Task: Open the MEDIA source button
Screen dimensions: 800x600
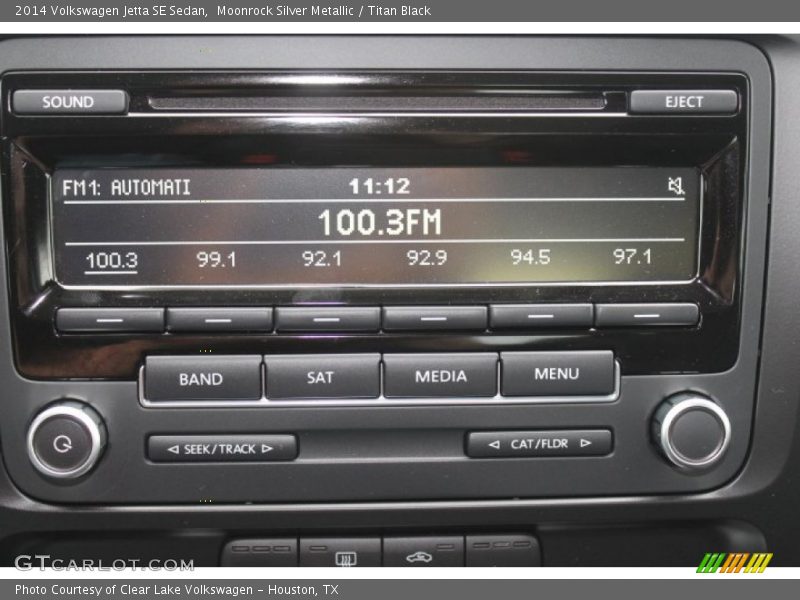Action: (x=440, y=375)
